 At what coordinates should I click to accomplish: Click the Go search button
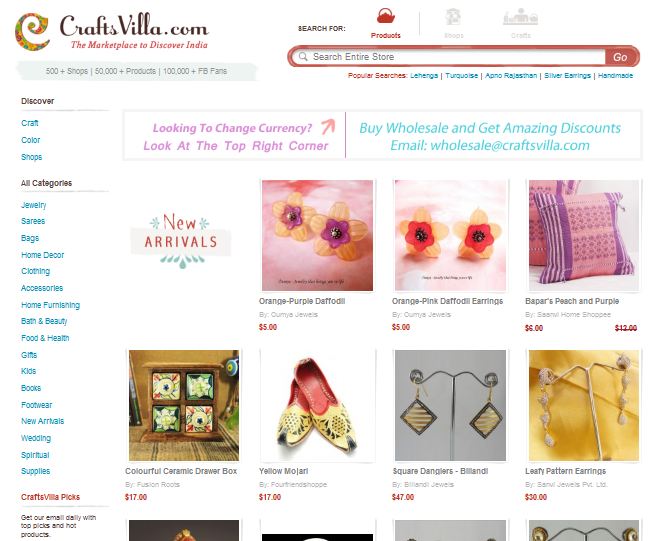pyautogui.click(x=620, y=57)
